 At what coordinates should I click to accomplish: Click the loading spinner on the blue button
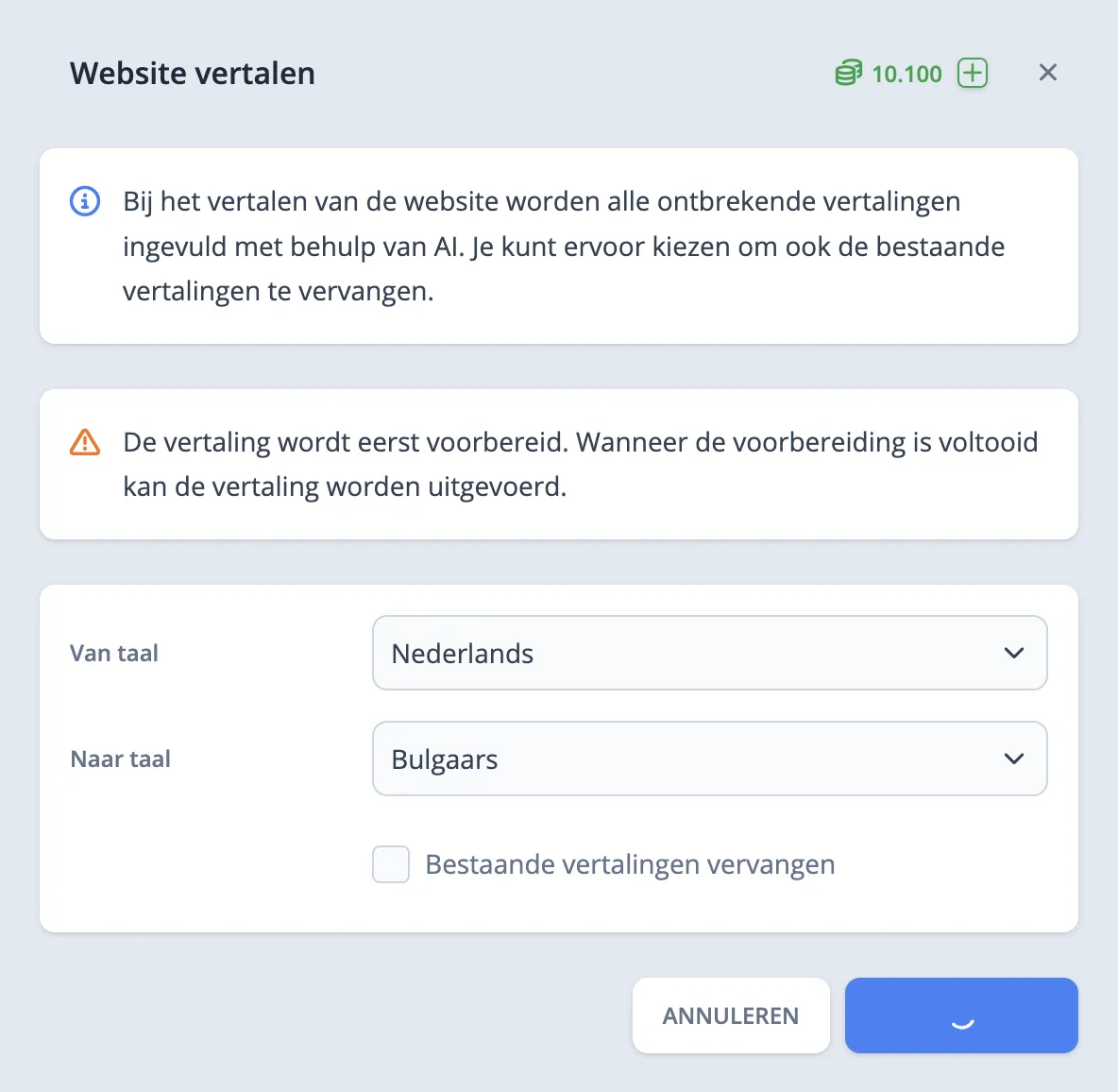tap(960, 1022)
